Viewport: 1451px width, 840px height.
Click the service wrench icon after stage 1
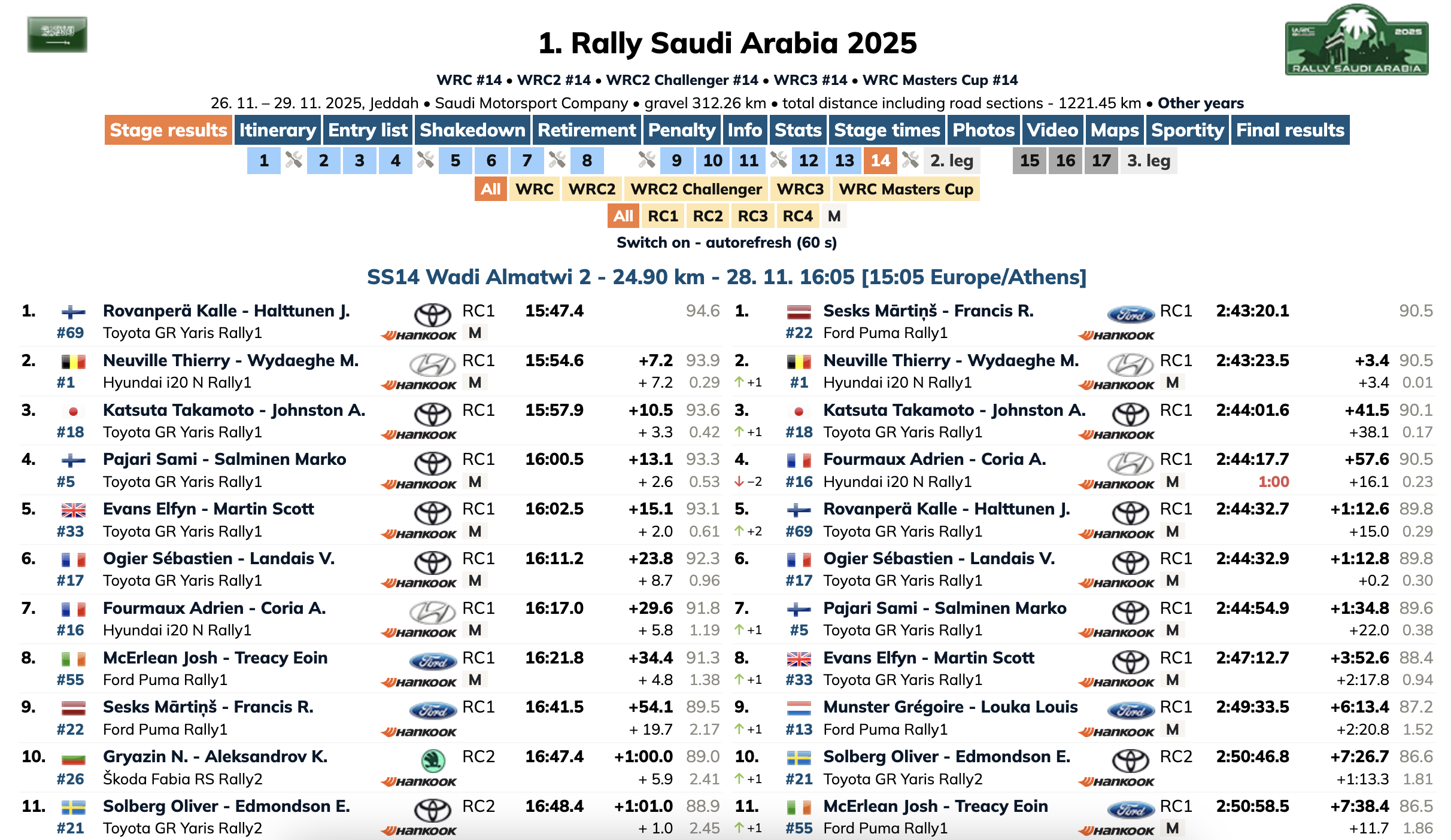coord(293,160)
